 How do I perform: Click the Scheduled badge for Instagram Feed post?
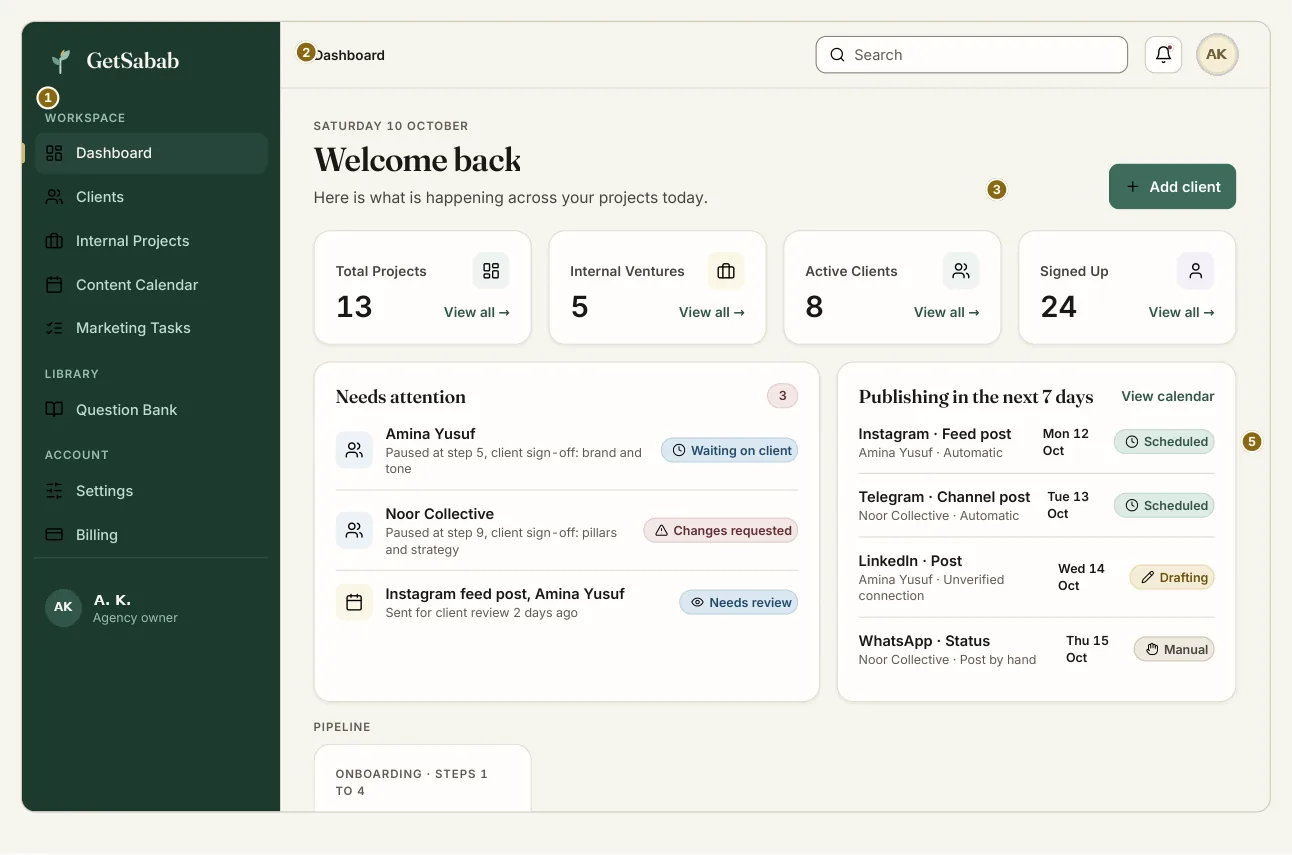click(1164, 441)
